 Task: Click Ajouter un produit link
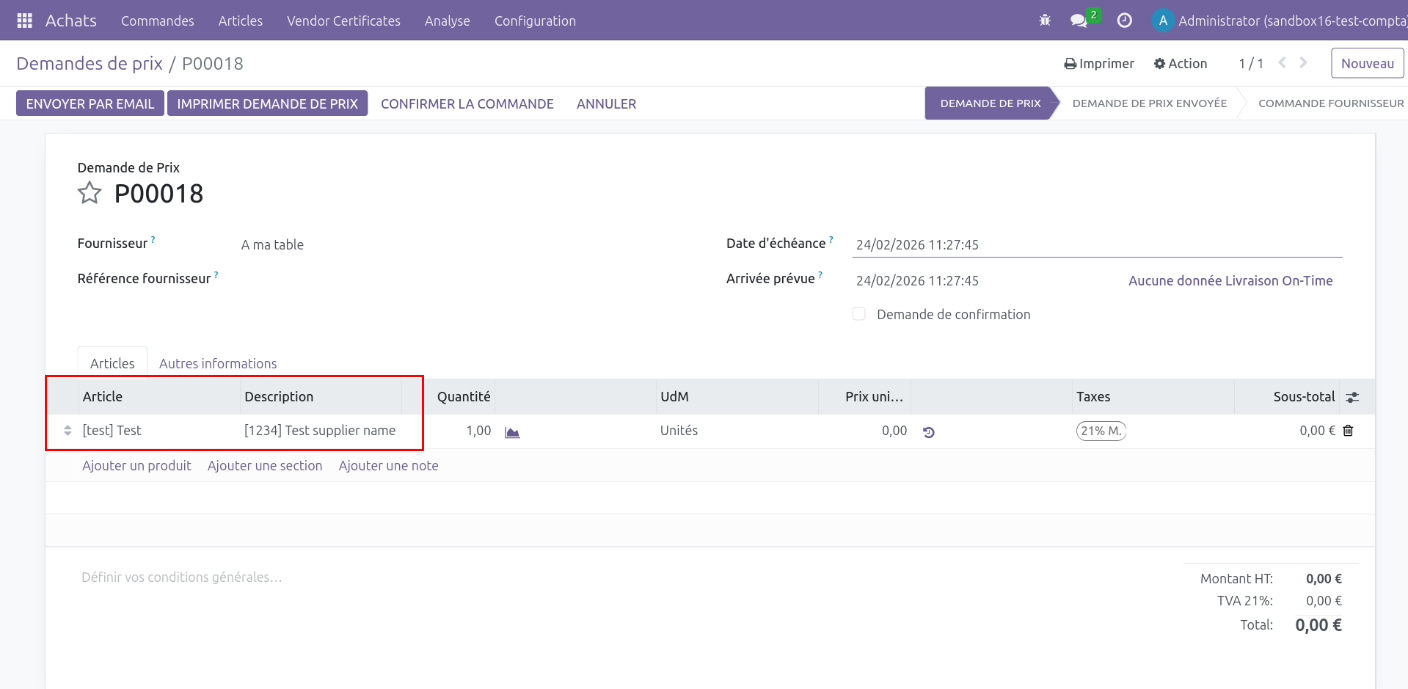(x=137, y=465)
